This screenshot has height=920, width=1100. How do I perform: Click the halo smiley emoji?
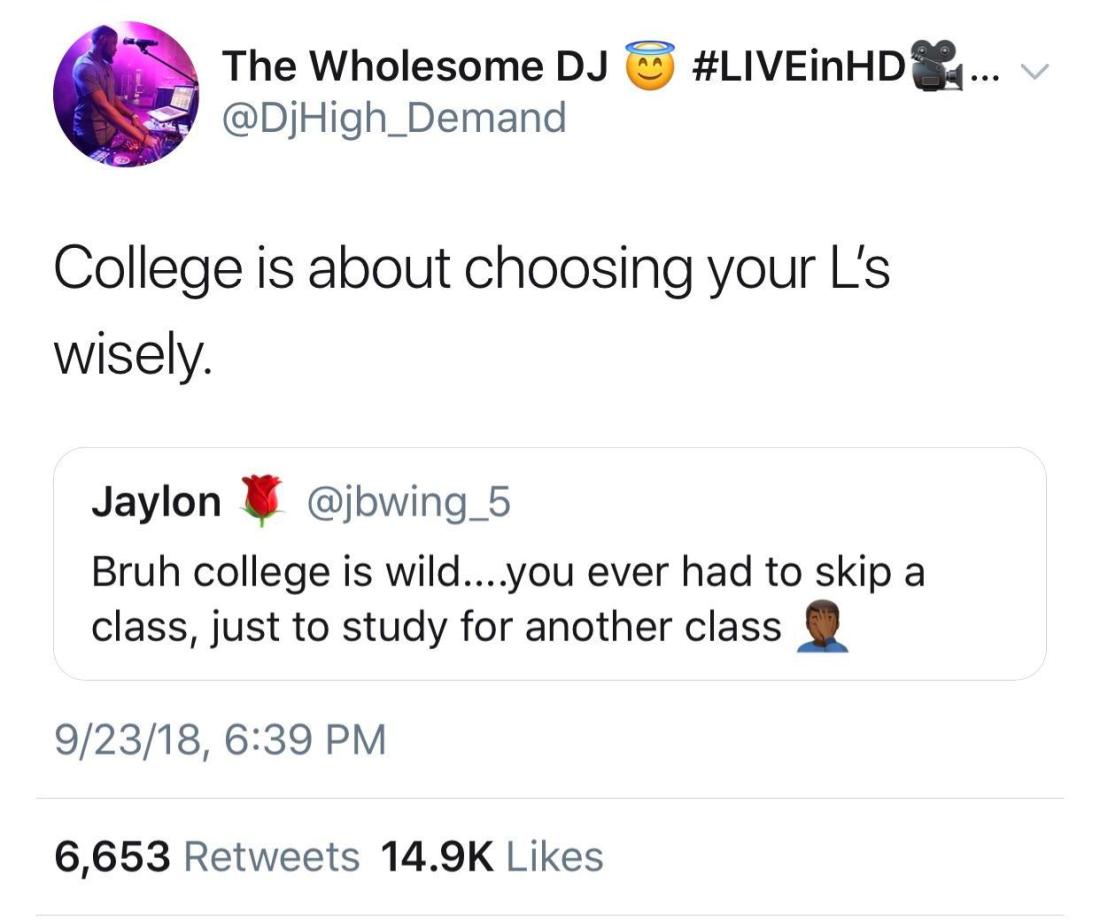pos(645,67)
